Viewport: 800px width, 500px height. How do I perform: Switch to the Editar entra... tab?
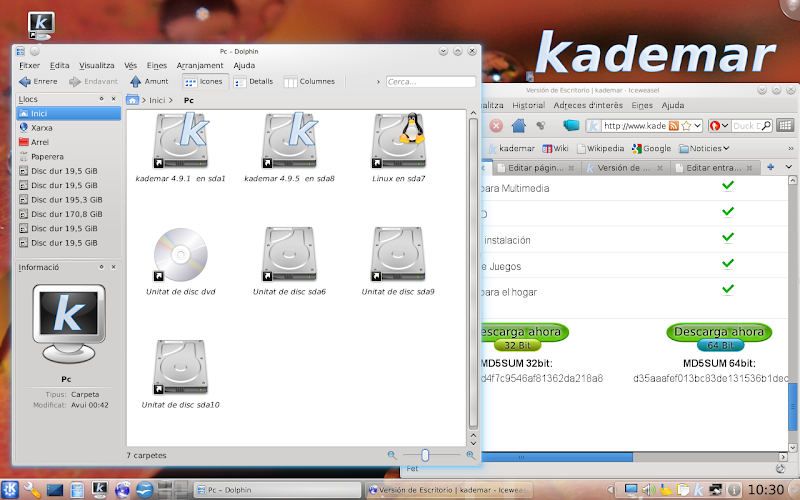(714, 167)
